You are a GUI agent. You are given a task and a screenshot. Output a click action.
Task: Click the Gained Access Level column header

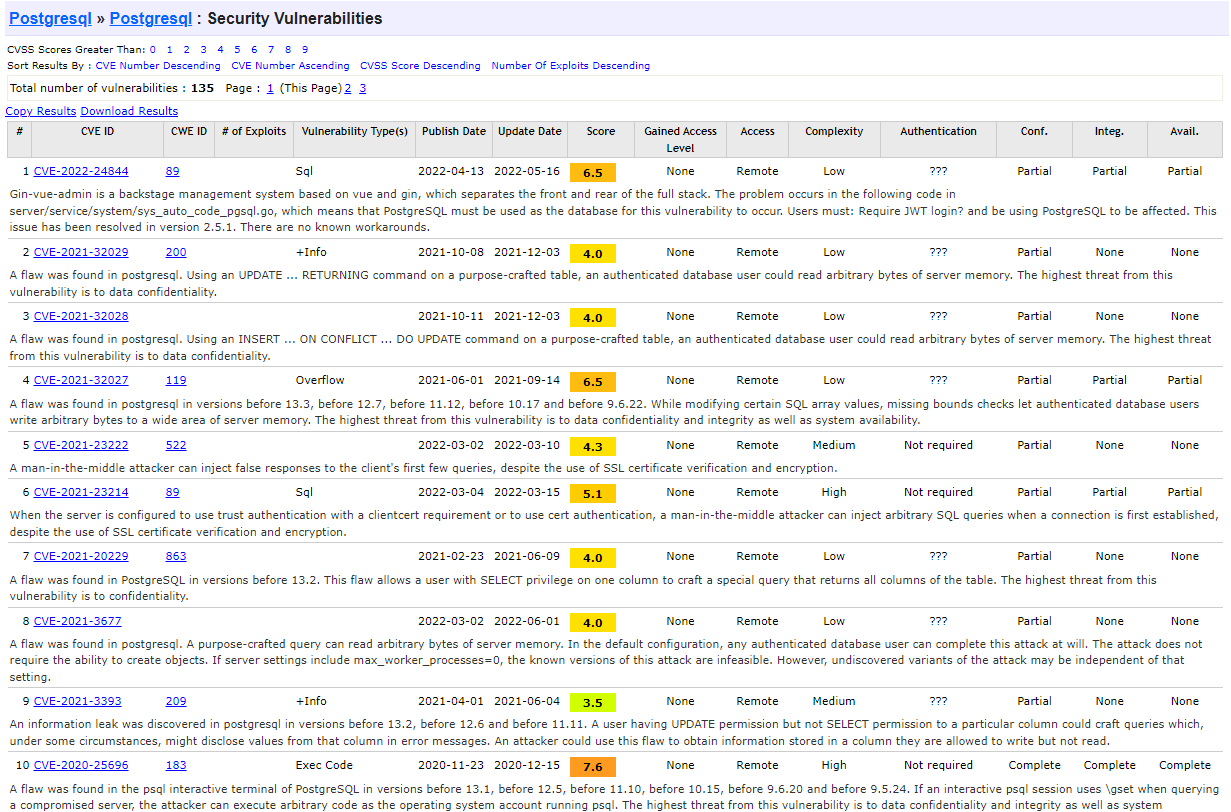tap(680, 139)
